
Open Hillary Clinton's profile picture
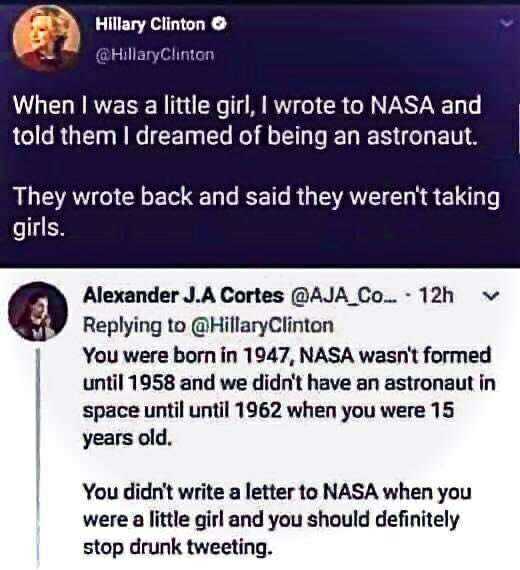click(x=46, y=38)
